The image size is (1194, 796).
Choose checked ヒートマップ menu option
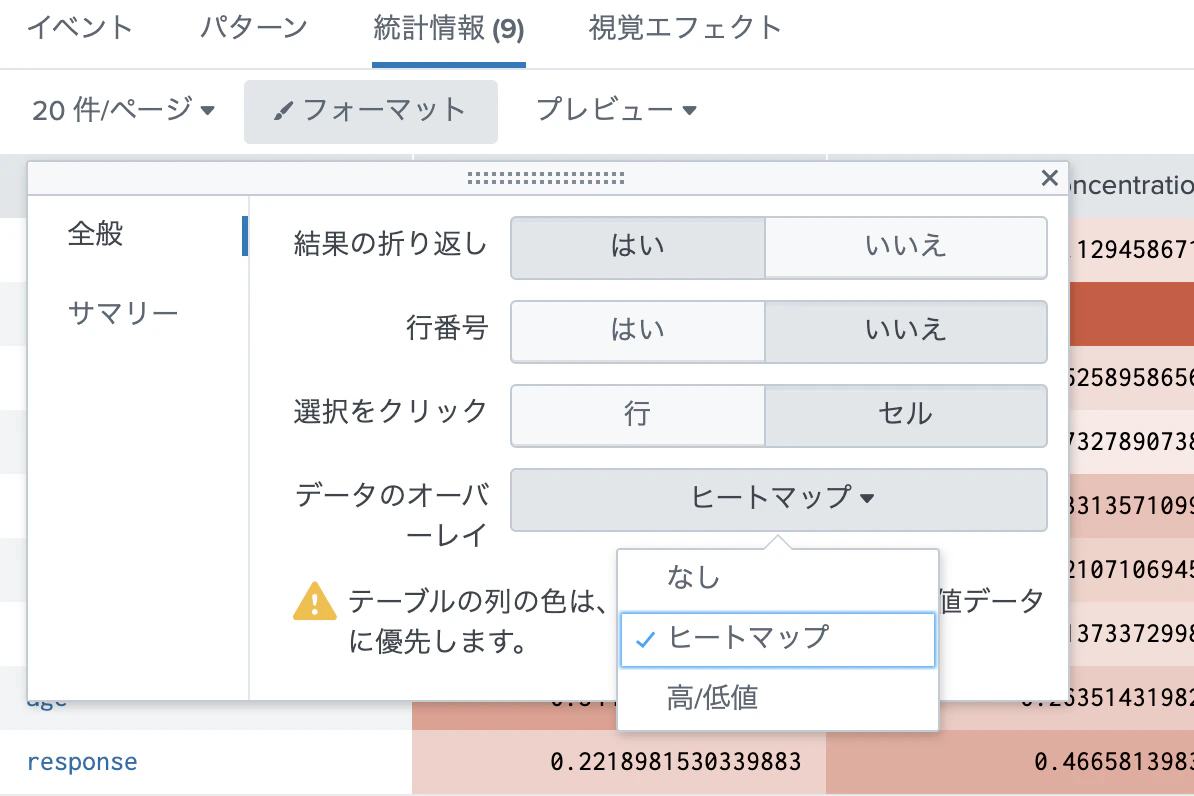click(x=777, y=640)
